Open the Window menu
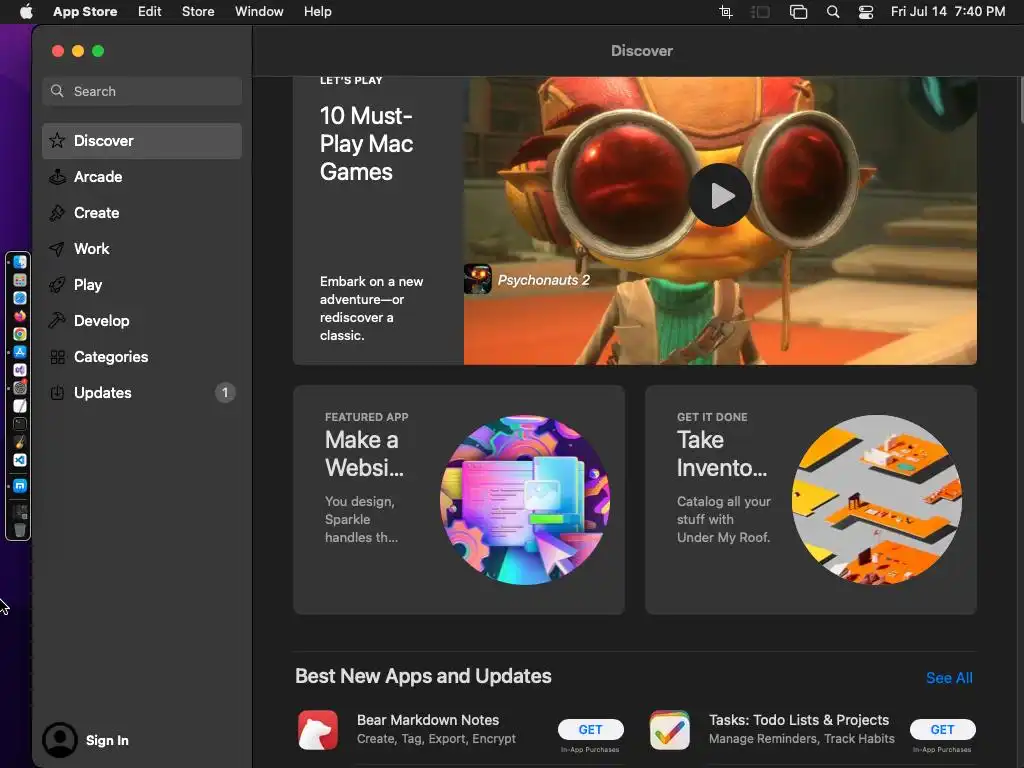 click(x=259, y=12)
